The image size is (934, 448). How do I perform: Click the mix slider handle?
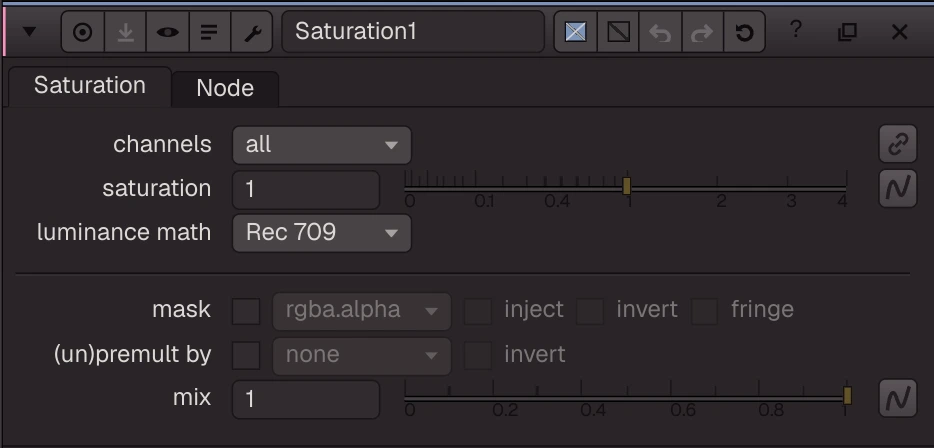(847, 396)
